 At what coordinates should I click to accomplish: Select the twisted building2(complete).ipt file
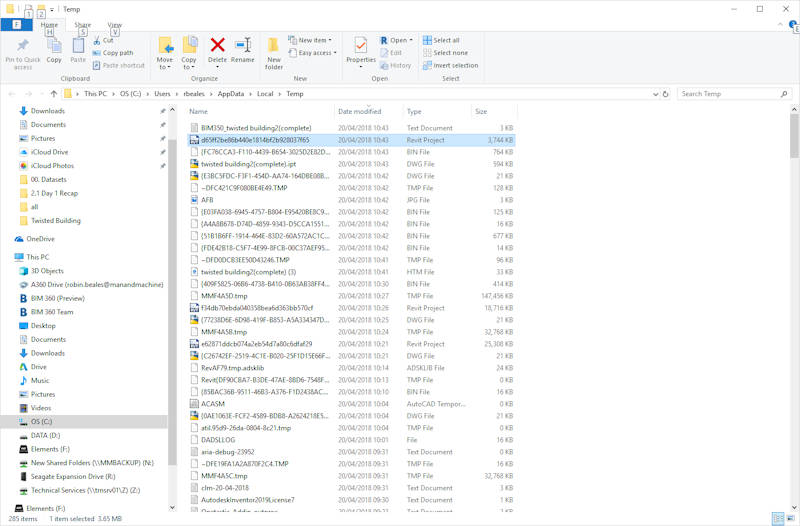pyautogui.click(x=248, y=164)
